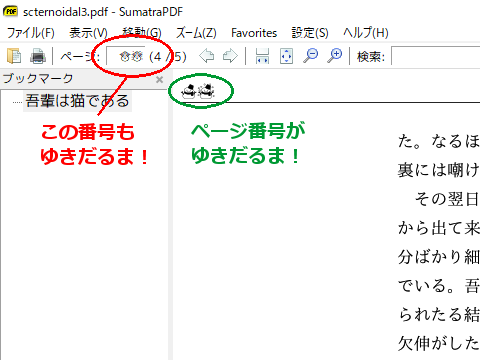Close the ブックマーク sidebar panel
Screen dimensions: 480x360
coord(160,79)
